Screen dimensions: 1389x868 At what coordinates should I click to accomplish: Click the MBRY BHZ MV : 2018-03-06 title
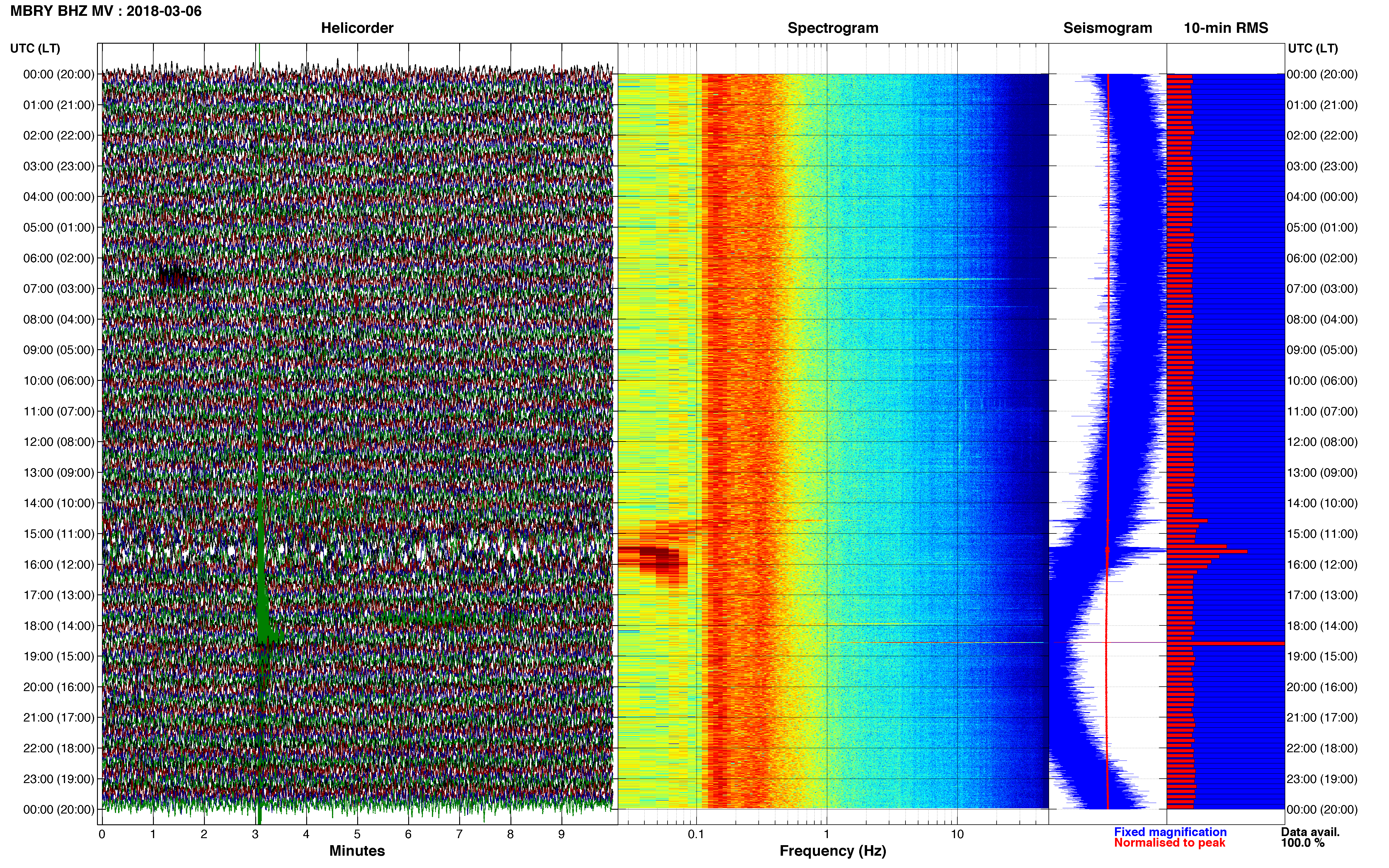click(106, 11)
